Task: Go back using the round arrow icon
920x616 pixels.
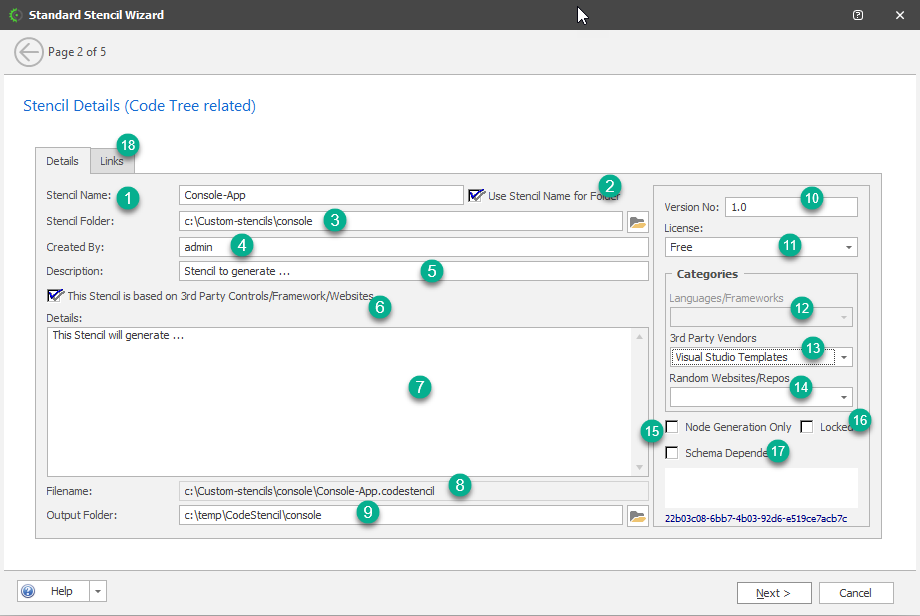Action: (x=29, y=52)
